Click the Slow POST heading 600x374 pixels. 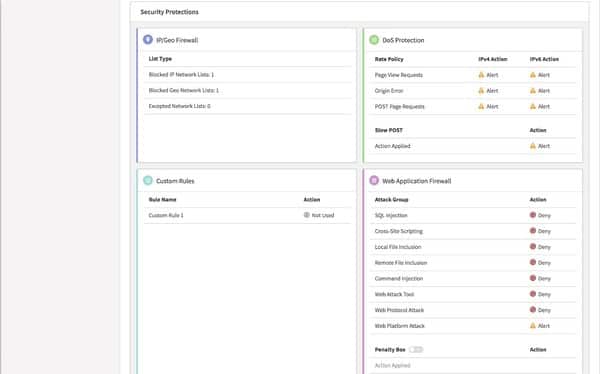[388, 130]
